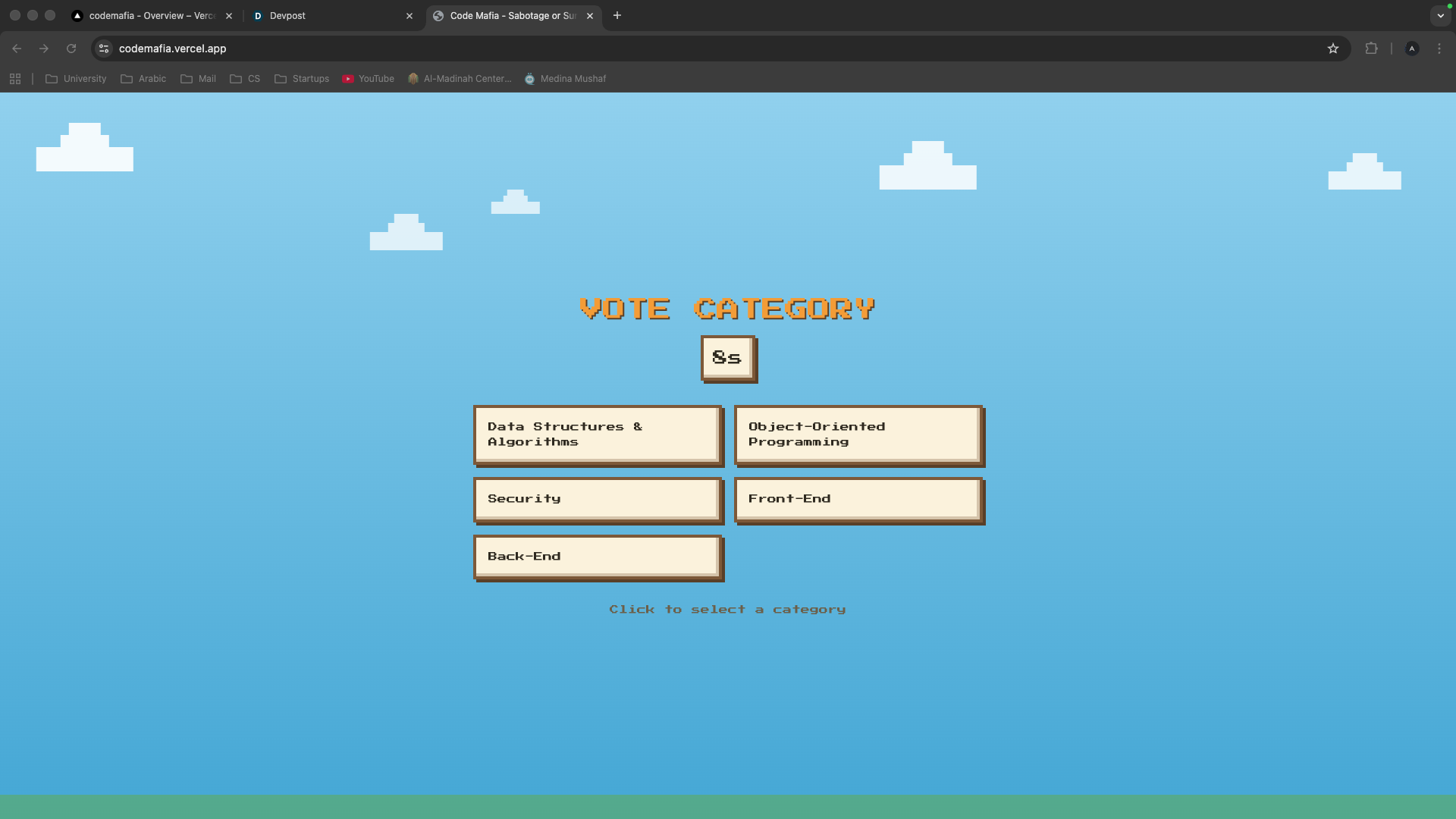
Task: Click the page reload icon
Action: point(71,49)
